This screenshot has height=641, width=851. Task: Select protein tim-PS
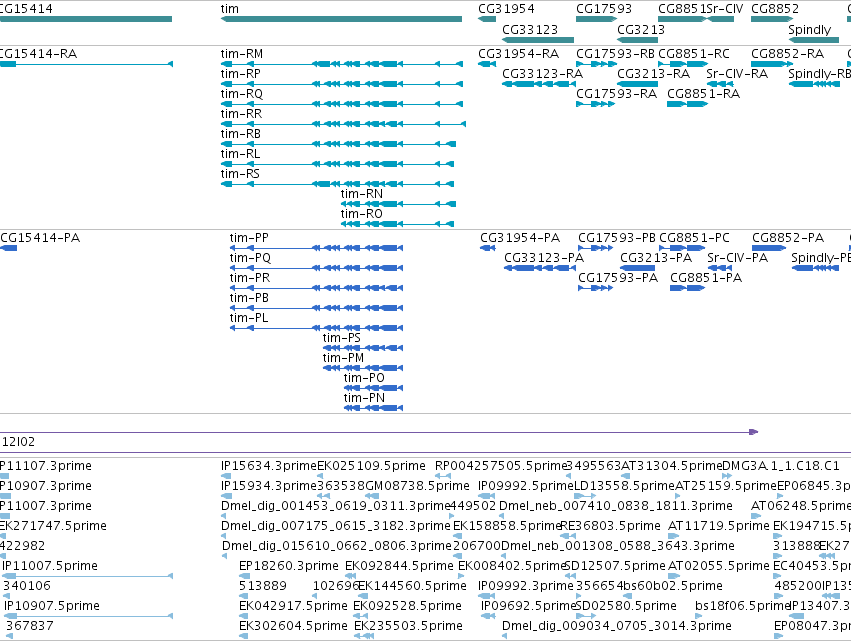363,348
